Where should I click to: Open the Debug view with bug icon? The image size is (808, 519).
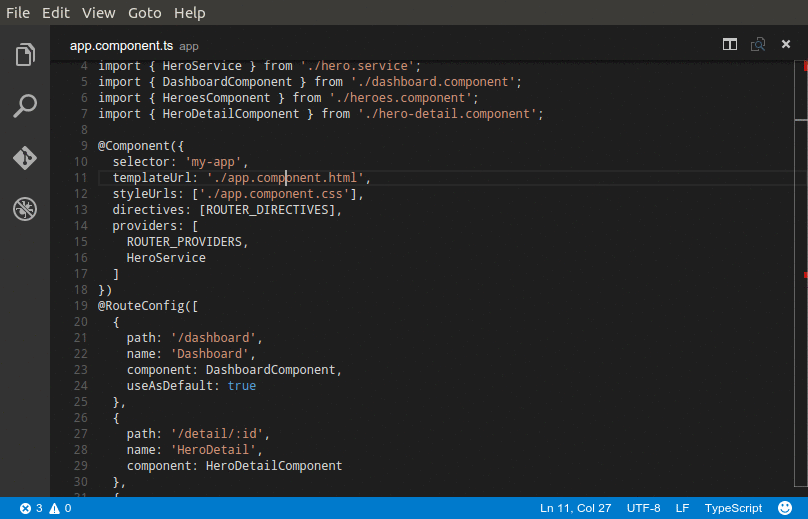pos(25,209)
